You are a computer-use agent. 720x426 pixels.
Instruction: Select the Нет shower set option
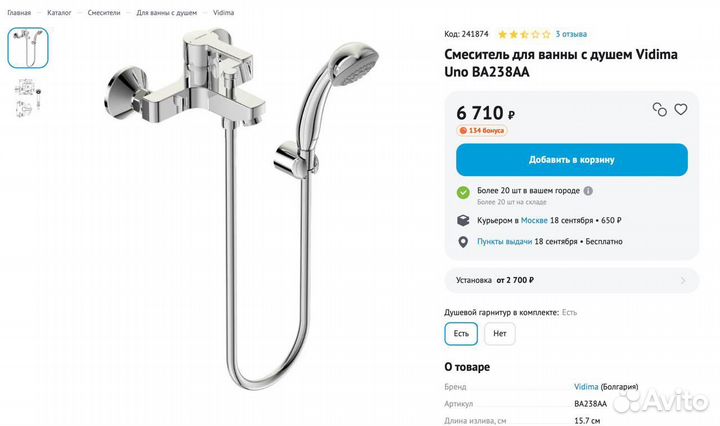click(x=500, y=334)
